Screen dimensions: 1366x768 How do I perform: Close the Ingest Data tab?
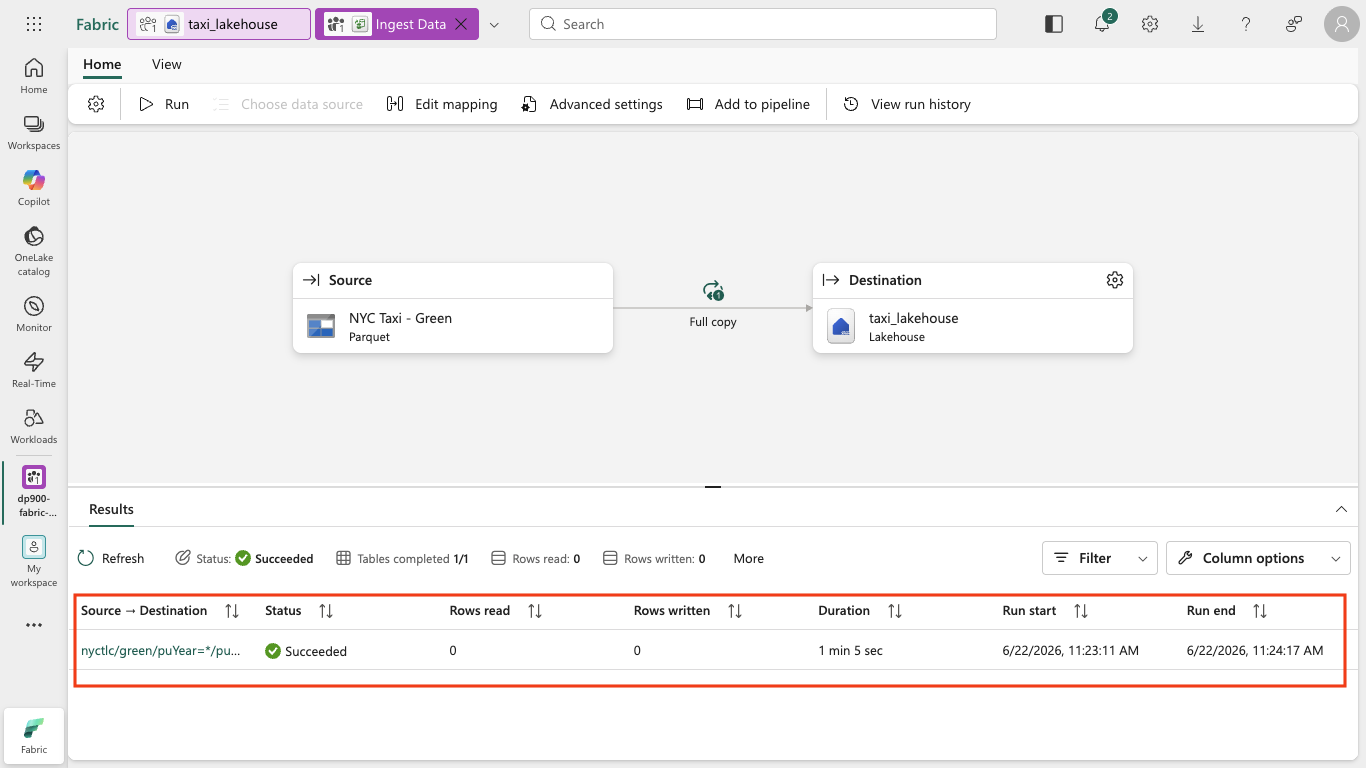click(461, 24)
